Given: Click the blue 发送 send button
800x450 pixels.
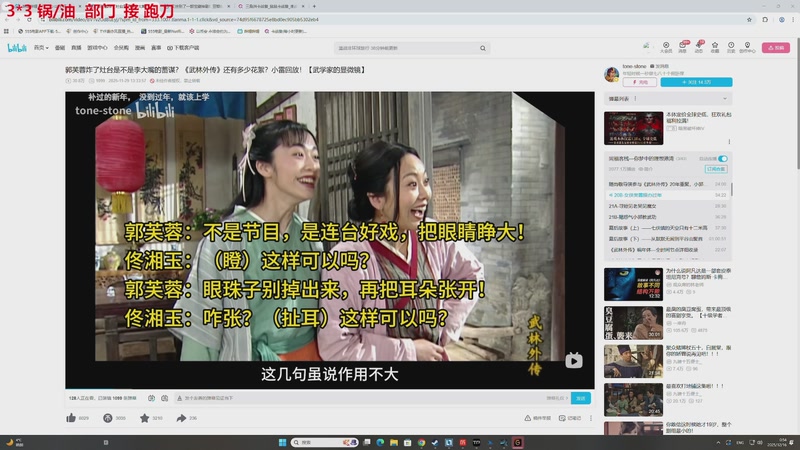Looking at the screenshot, I should click(581, 398).
